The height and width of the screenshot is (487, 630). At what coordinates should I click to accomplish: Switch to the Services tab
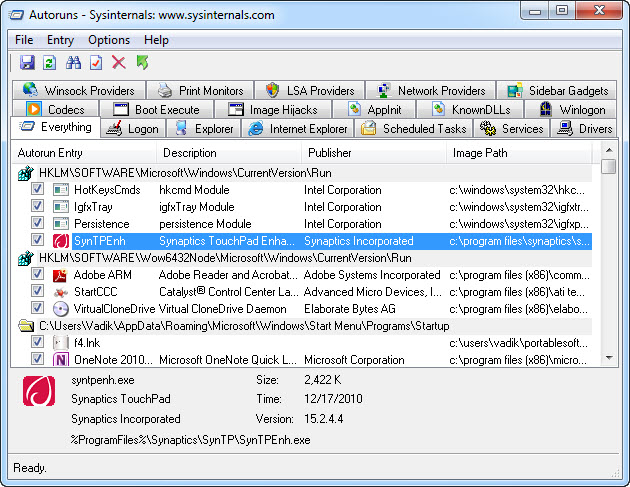click(x=512, y=129)
